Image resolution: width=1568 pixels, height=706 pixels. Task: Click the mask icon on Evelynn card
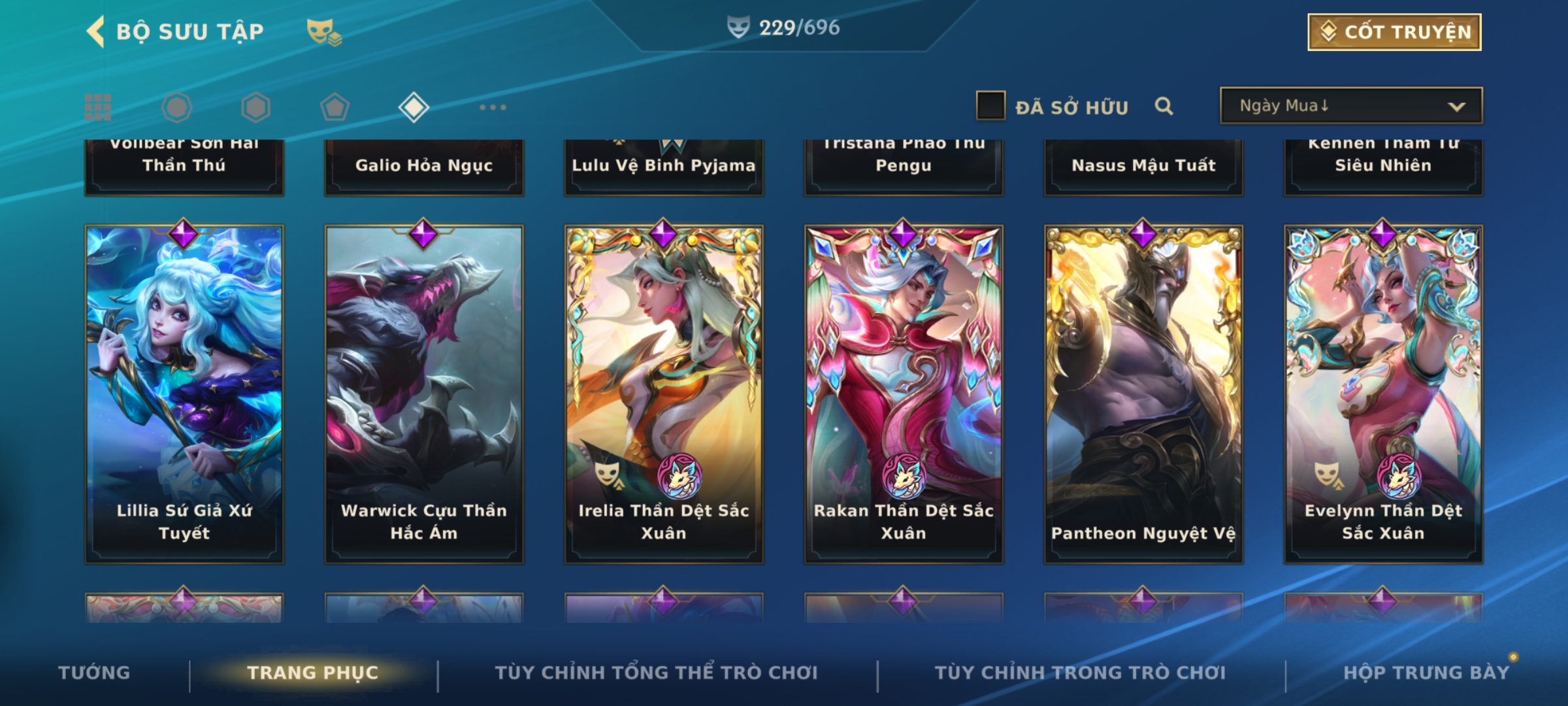pyautogui.click(x=1326, y=475)
